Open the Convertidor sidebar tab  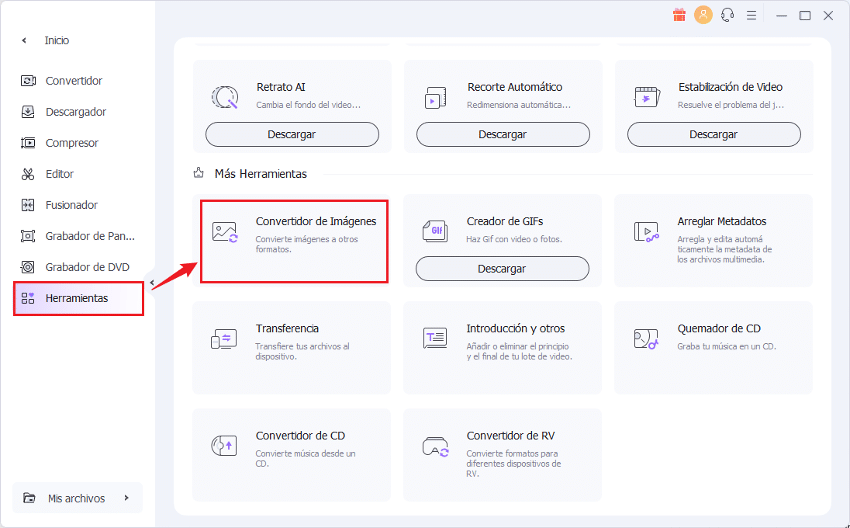(x=73, y=81)
